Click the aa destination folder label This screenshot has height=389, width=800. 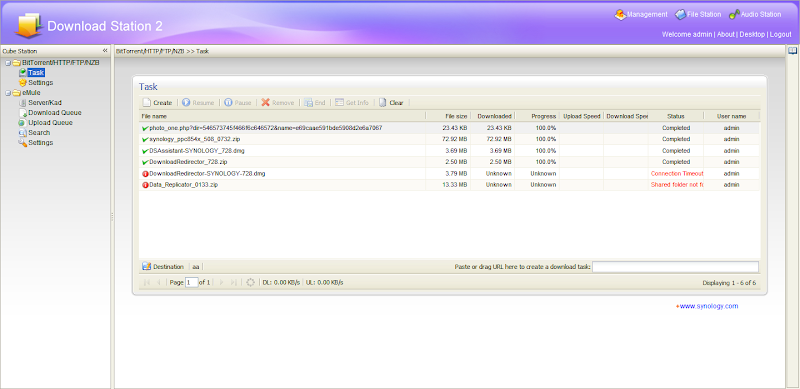(196, 267)
